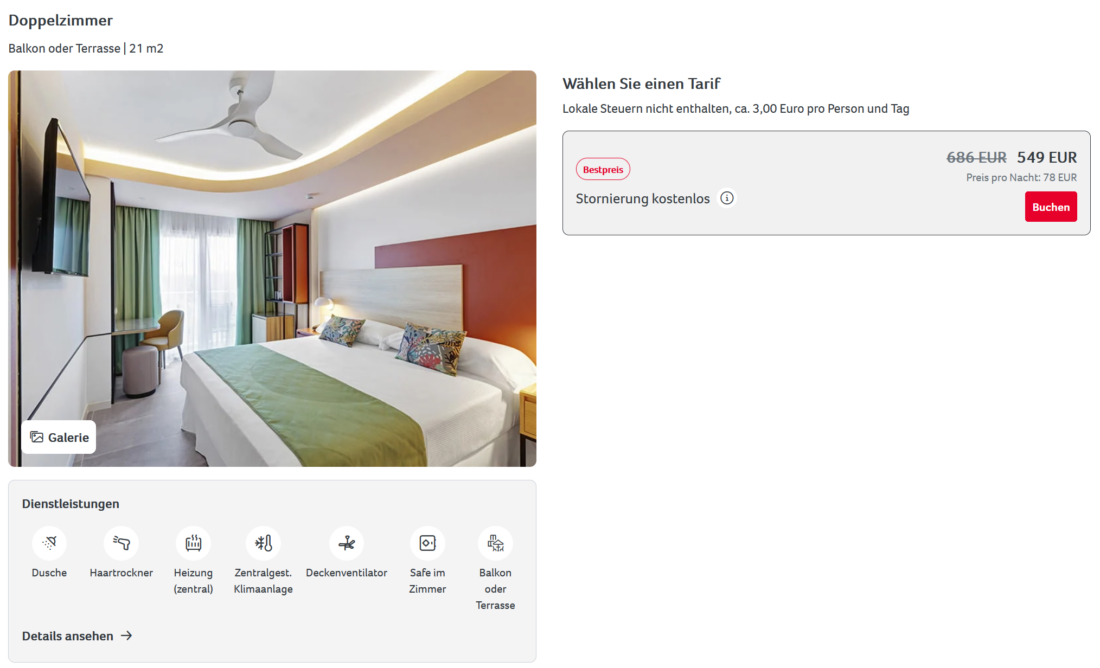Click the 549 EUR price
Viewport: 1100px width, 668px height.
[1047, 157]
